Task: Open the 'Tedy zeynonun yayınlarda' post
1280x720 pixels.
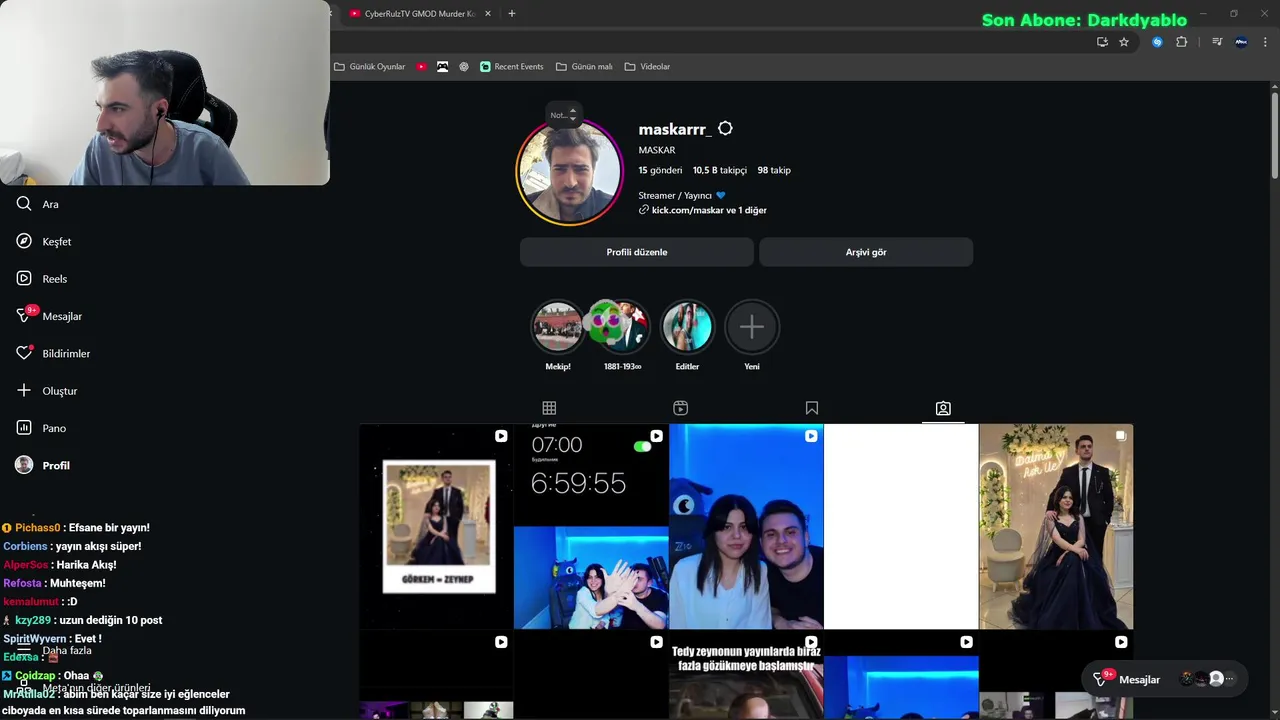Action: click(x=746, y=675)
